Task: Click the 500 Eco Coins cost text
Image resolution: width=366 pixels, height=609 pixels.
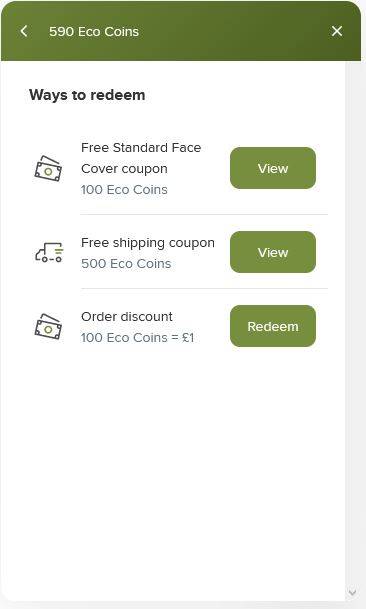Action: tap(126, 264)
